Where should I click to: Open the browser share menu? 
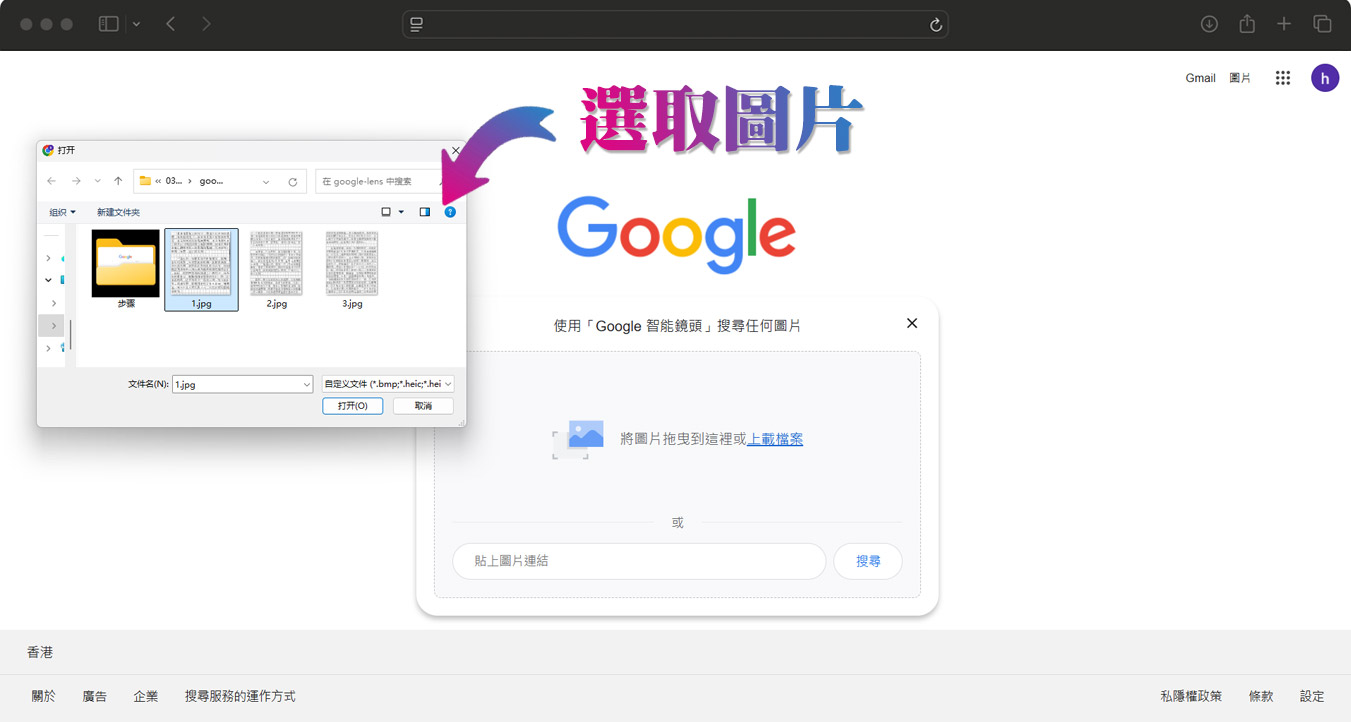coord(1247,24)
